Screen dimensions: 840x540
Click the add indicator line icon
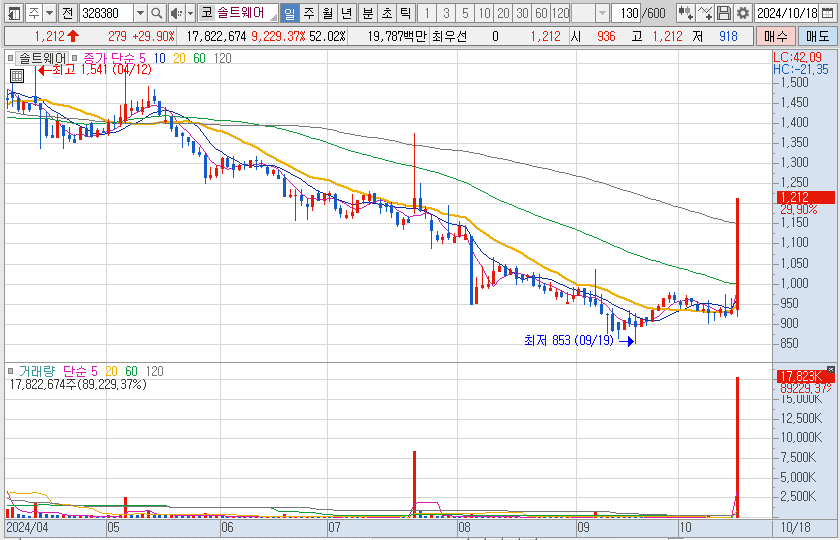pos(706,13)
